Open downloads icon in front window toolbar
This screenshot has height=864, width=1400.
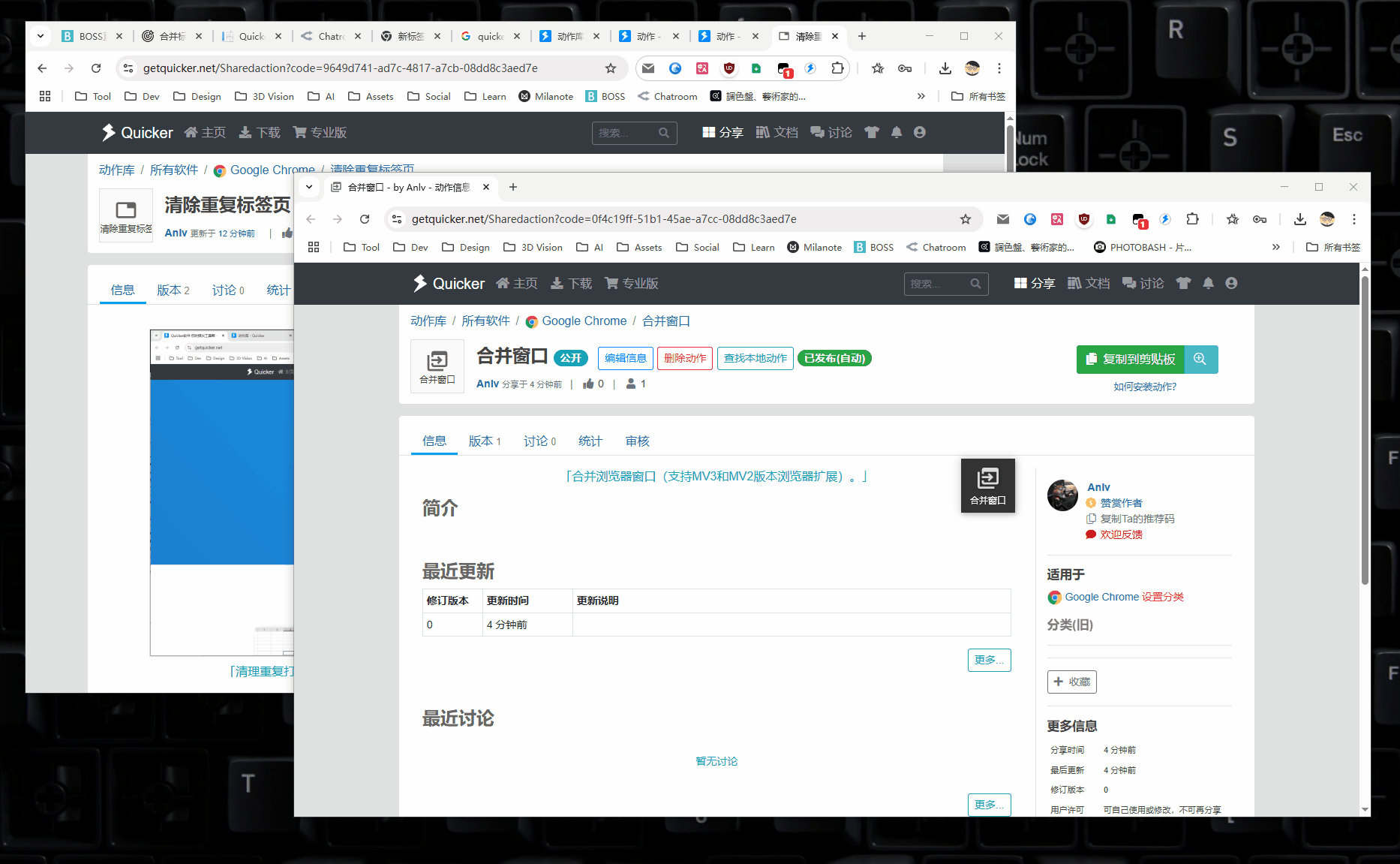1300,219
